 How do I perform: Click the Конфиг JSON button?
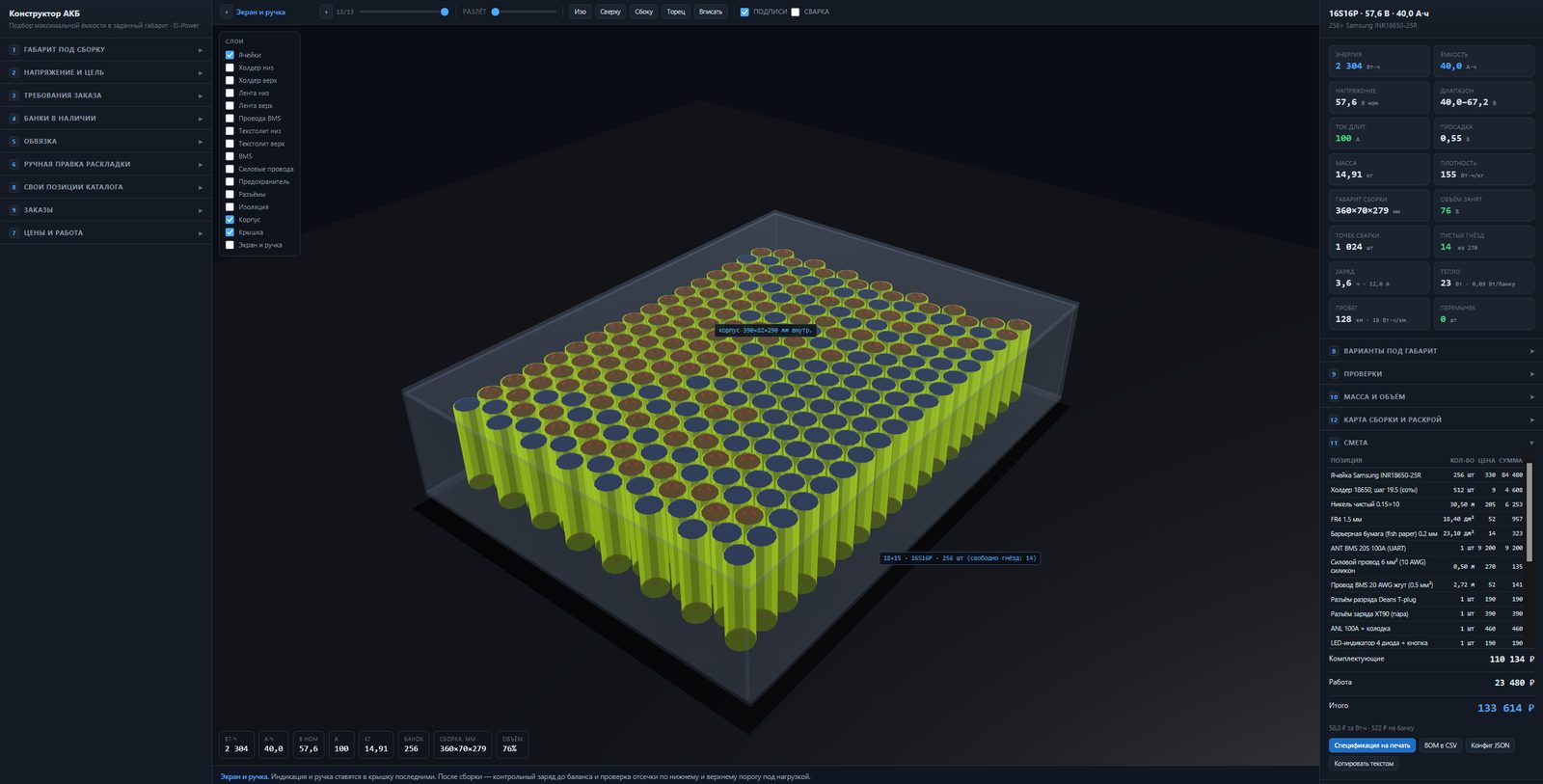(1490, 745)
